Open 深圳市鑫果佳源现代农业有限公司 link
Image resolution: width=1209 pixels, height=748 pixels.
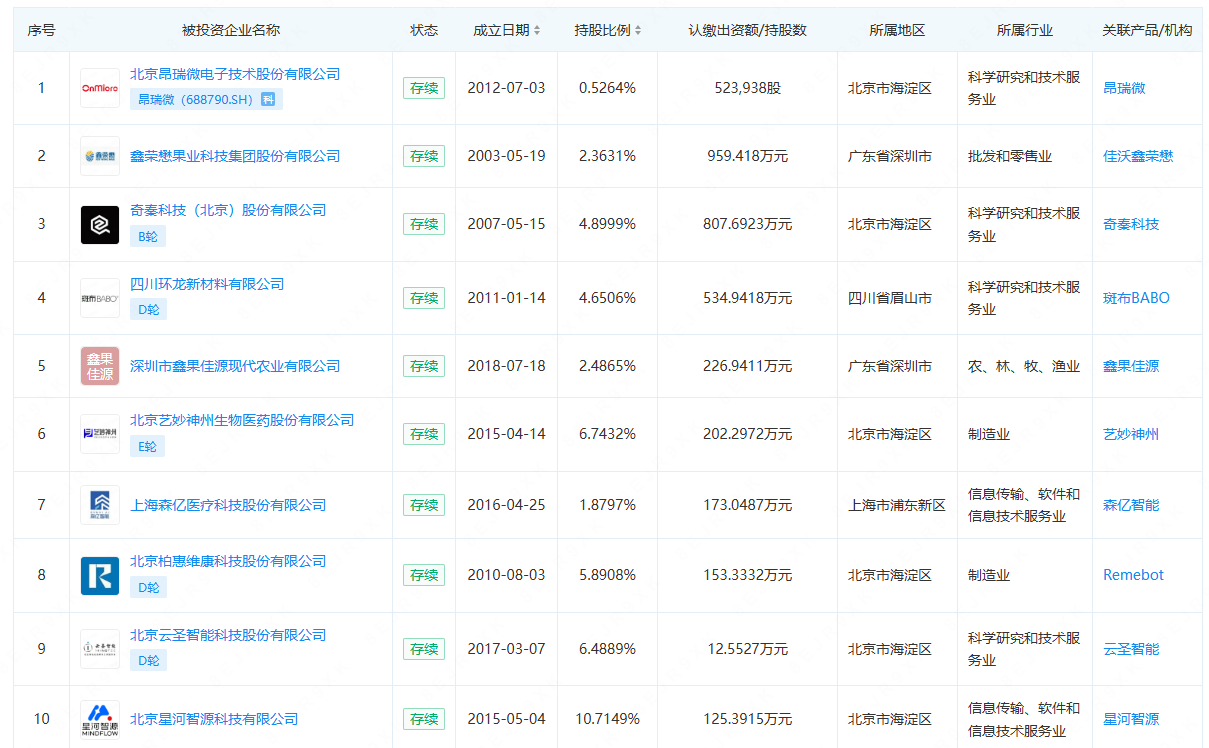coord(235,366)
